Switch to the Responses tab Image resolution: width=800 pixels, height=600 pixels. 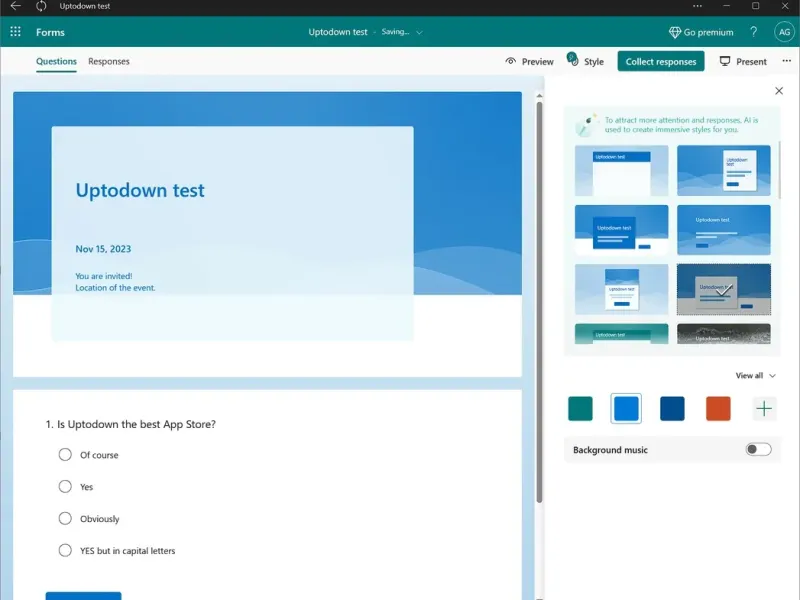point(109,61)
